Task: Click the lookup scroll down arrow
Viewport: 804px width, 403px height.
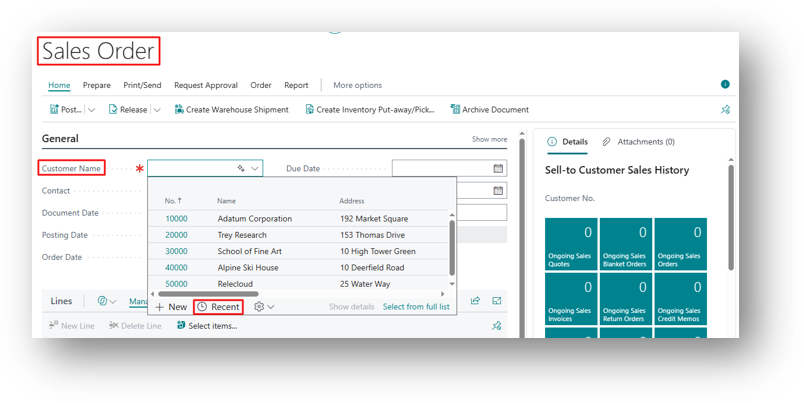Action: [x=452, y=284]
